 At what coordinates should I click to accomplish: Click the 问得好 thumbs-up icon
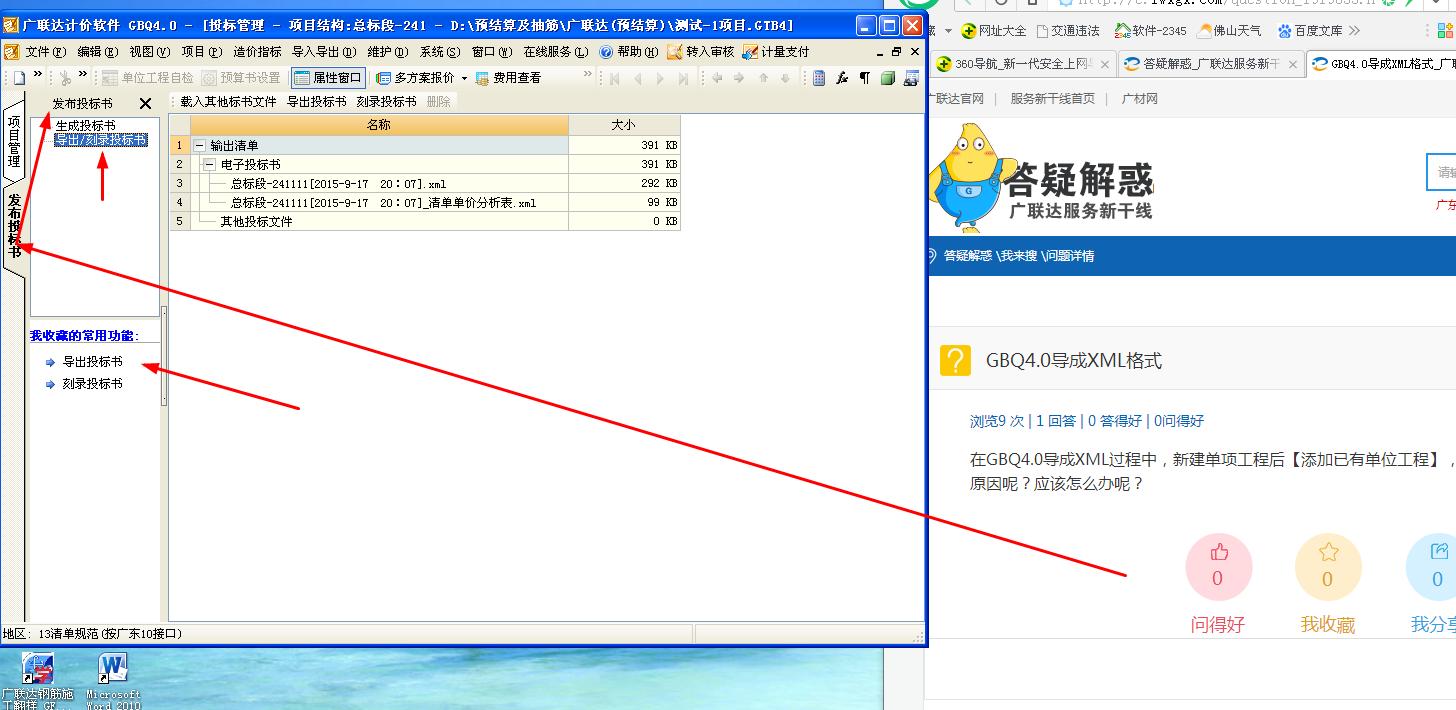tap(1218, 552)
